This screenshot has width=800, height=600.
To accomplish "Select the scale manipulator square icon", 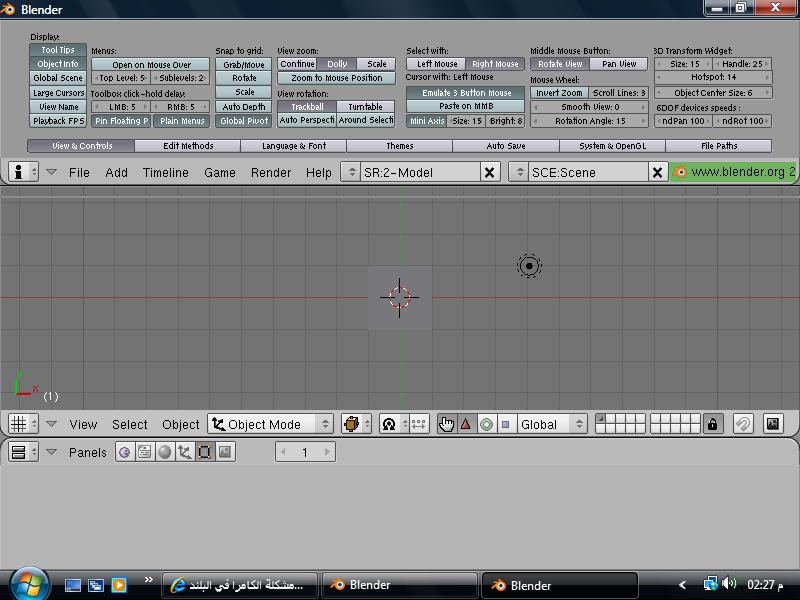I will click(x=506, y=424).
